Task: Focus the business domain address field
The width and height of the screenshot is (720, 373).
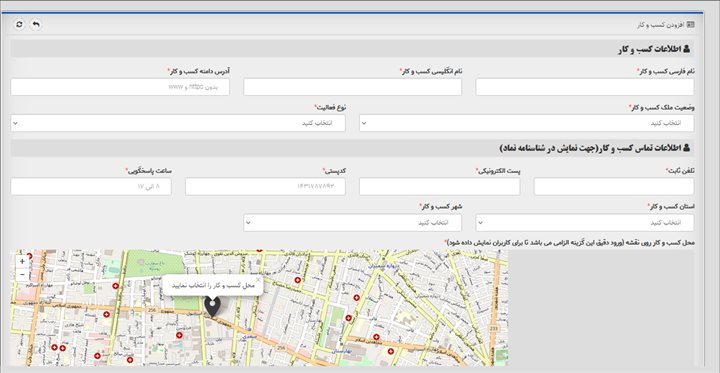Action: 120,87
